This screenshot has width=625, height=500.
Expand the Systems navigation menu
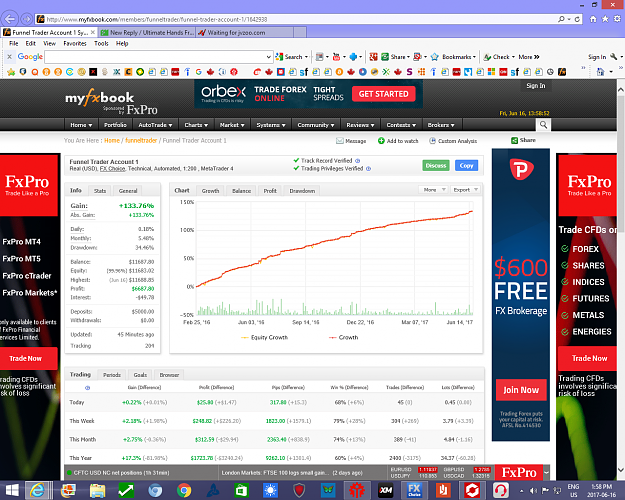[271, 125]
